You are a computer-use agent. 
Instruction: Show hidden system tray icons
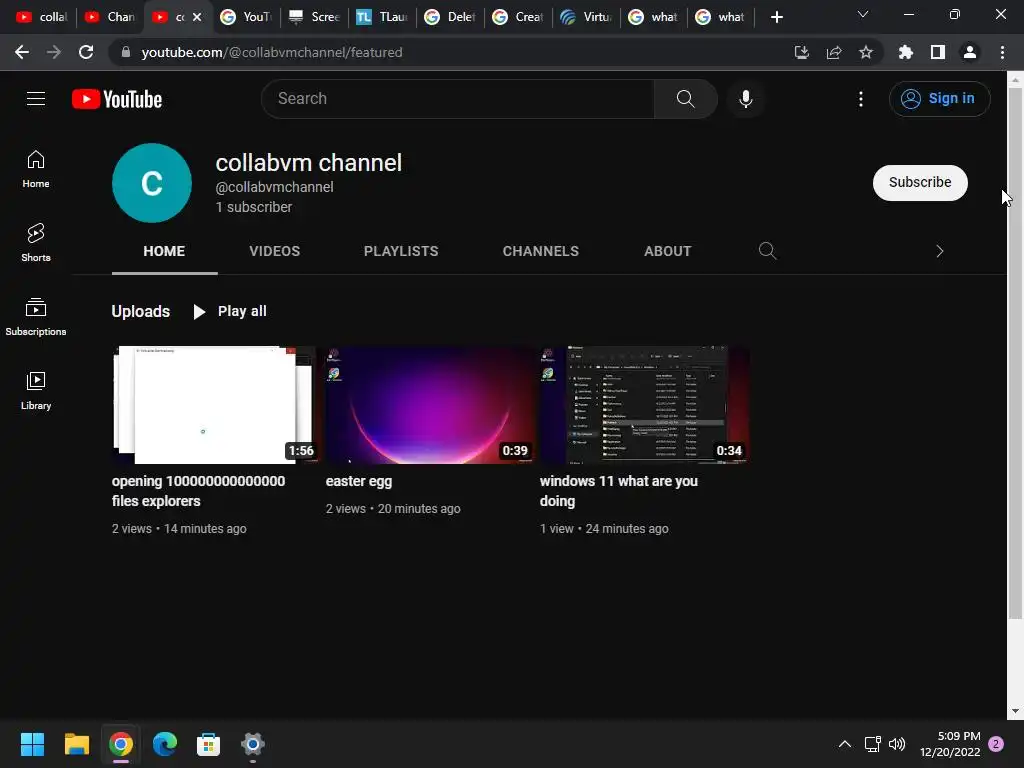[x=844, y=744]
